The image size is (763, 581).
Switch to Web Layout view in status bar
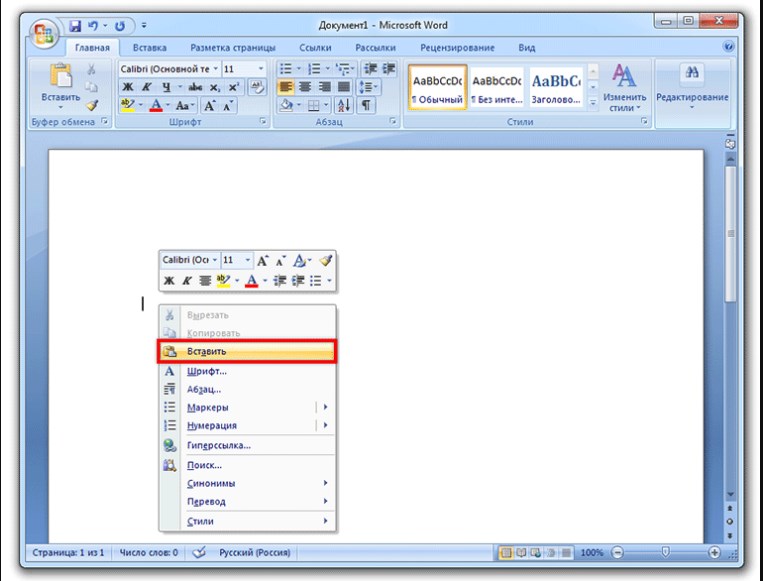[536, 552]
